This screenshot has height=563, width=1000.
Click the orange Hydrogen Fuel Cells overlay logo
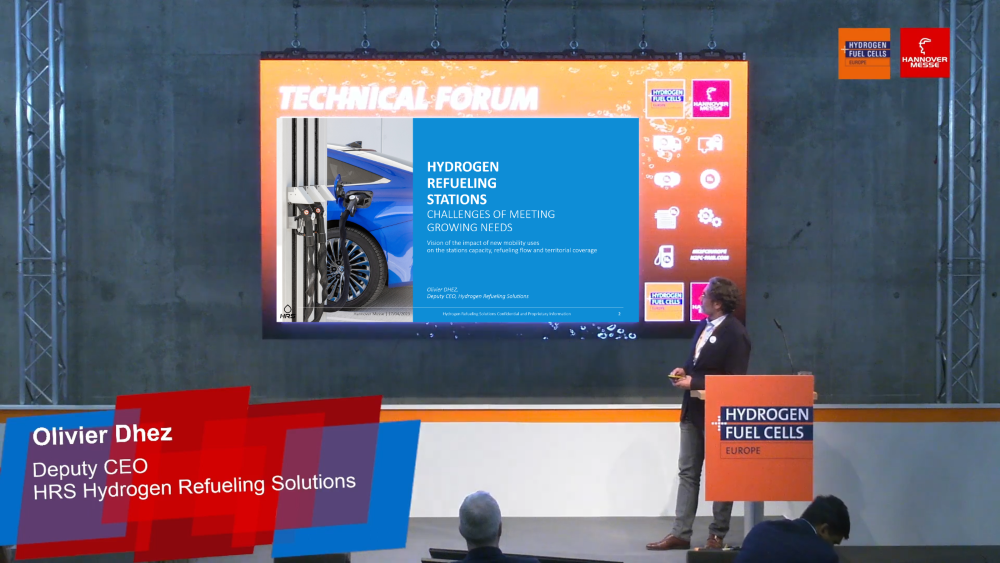[864, 53]
